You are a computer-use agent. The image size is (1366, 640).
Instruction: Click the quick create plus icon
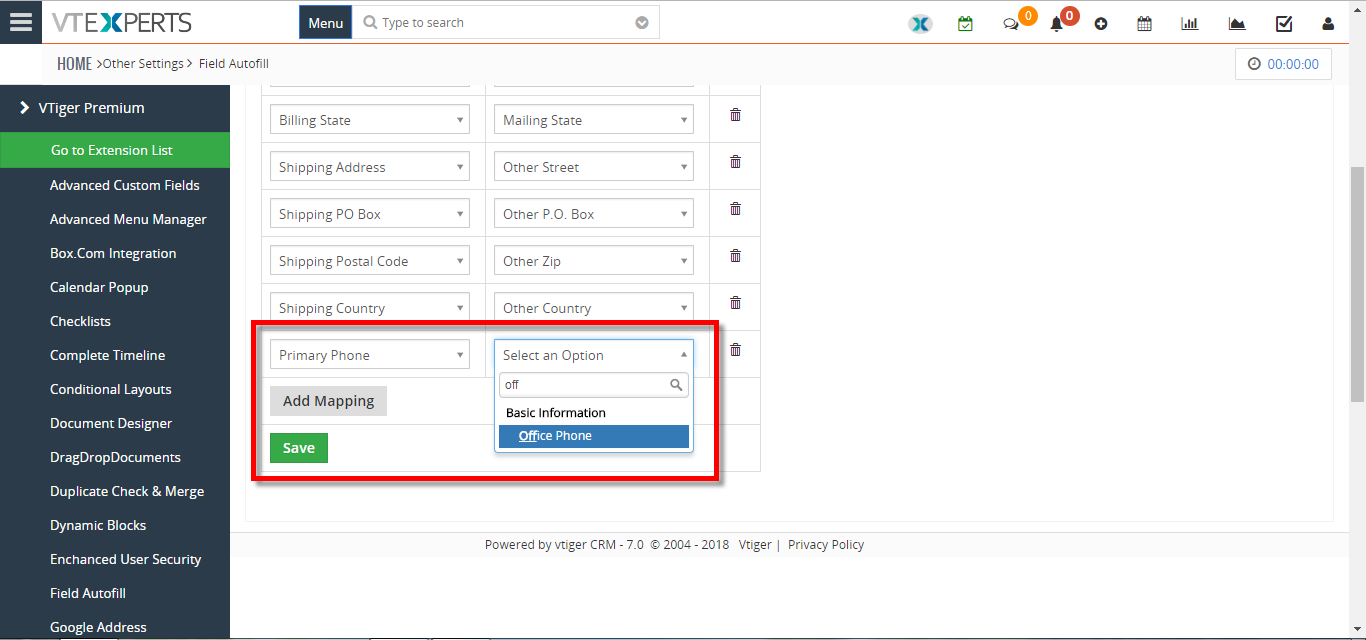click(x=1101, y=24)
